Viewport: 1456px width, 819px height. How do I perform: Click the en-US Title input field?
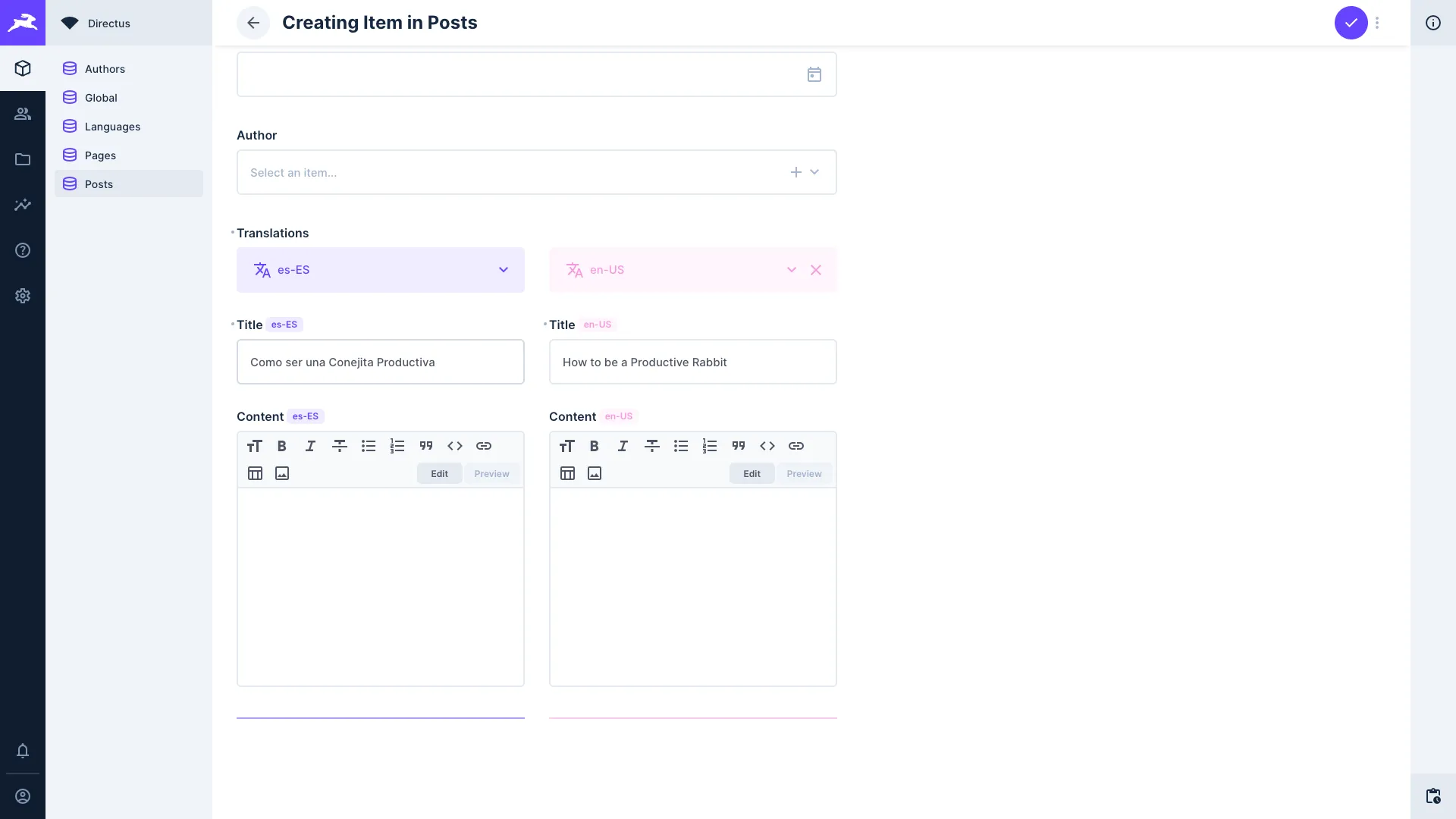(x=692, y=362)
